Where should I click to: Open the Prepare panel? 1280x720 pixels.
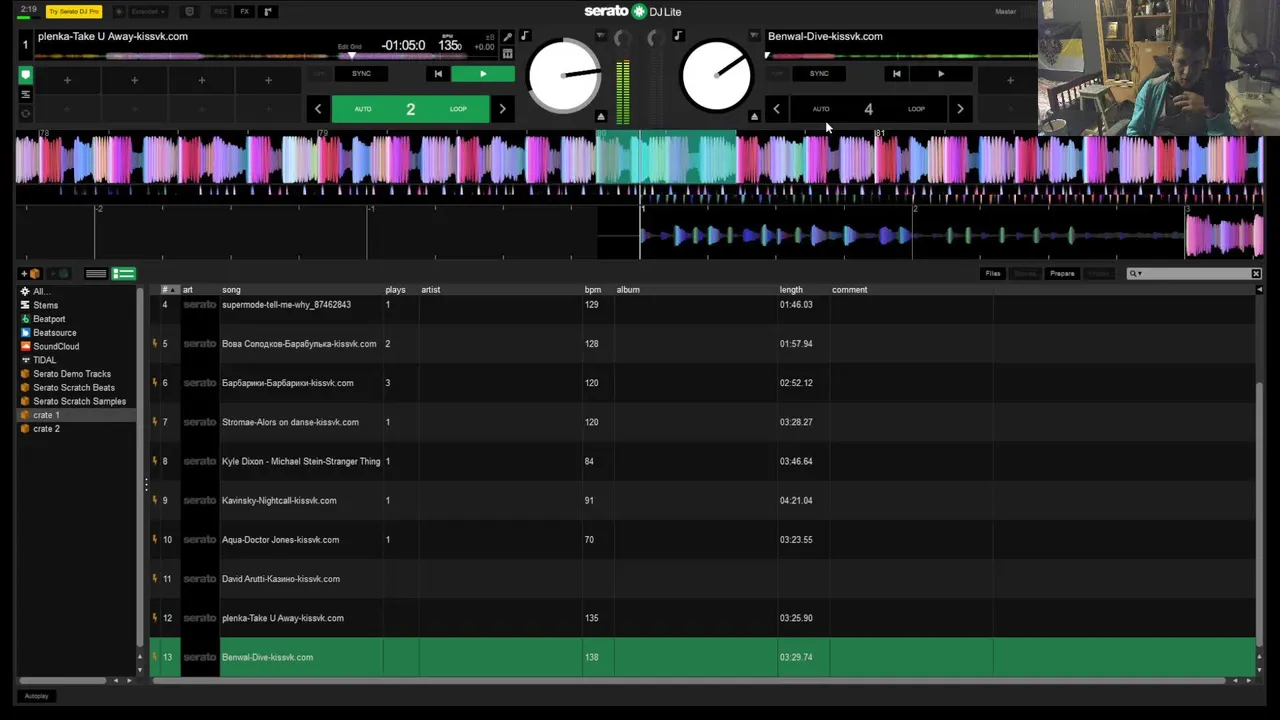(x=1062, y=273)
